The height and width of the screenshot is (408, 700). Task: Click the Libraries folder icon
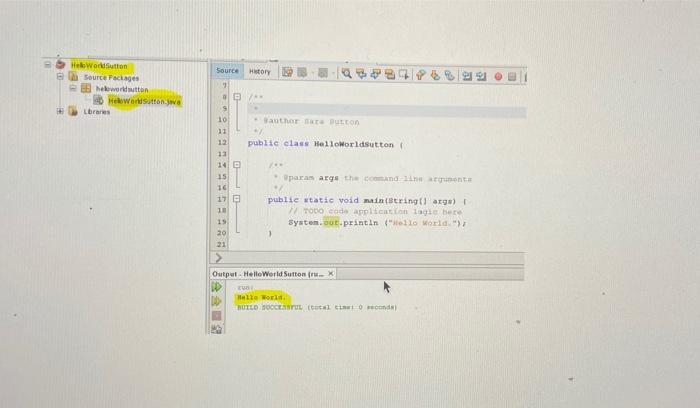pyautogui.click(x=73, y=111)
